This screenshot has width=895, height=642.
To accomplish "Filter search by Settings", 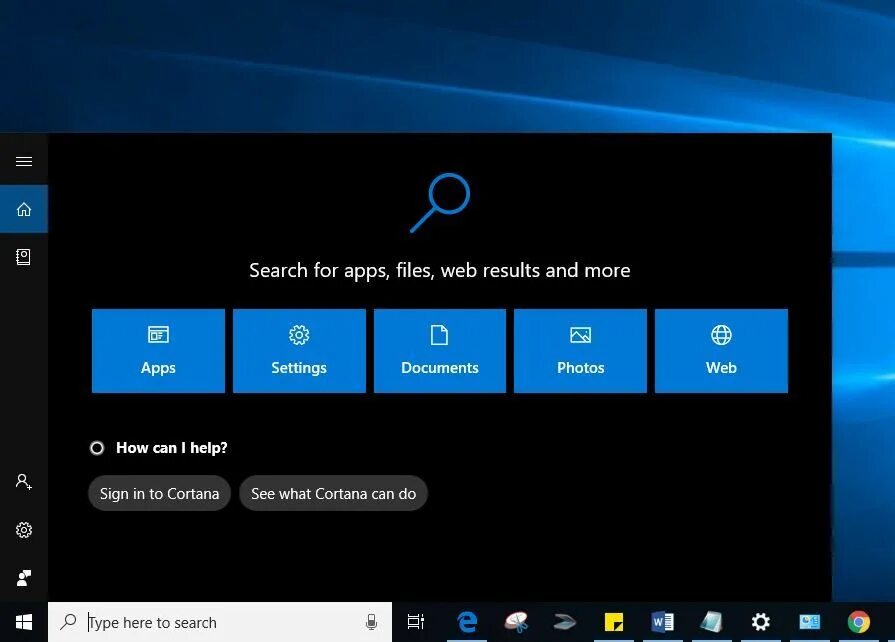I will pyautogui.click(x=299, y=351).
